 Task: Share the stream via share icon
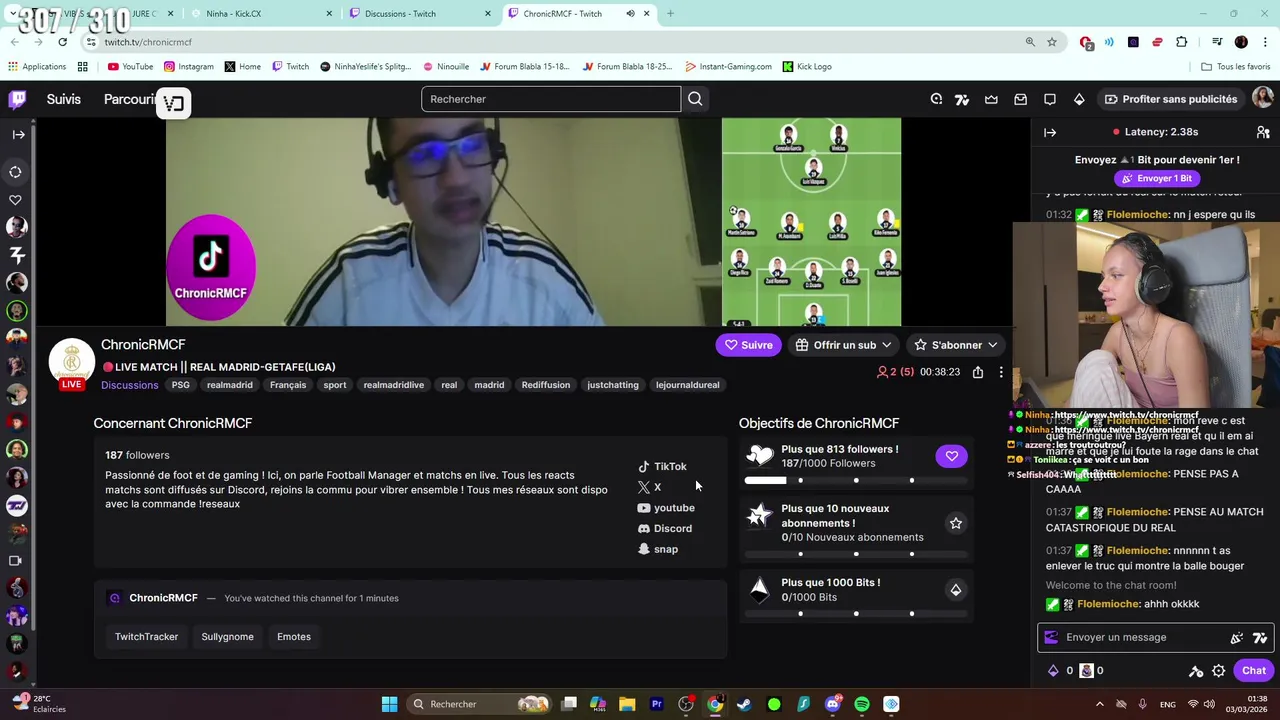point(978,372)
